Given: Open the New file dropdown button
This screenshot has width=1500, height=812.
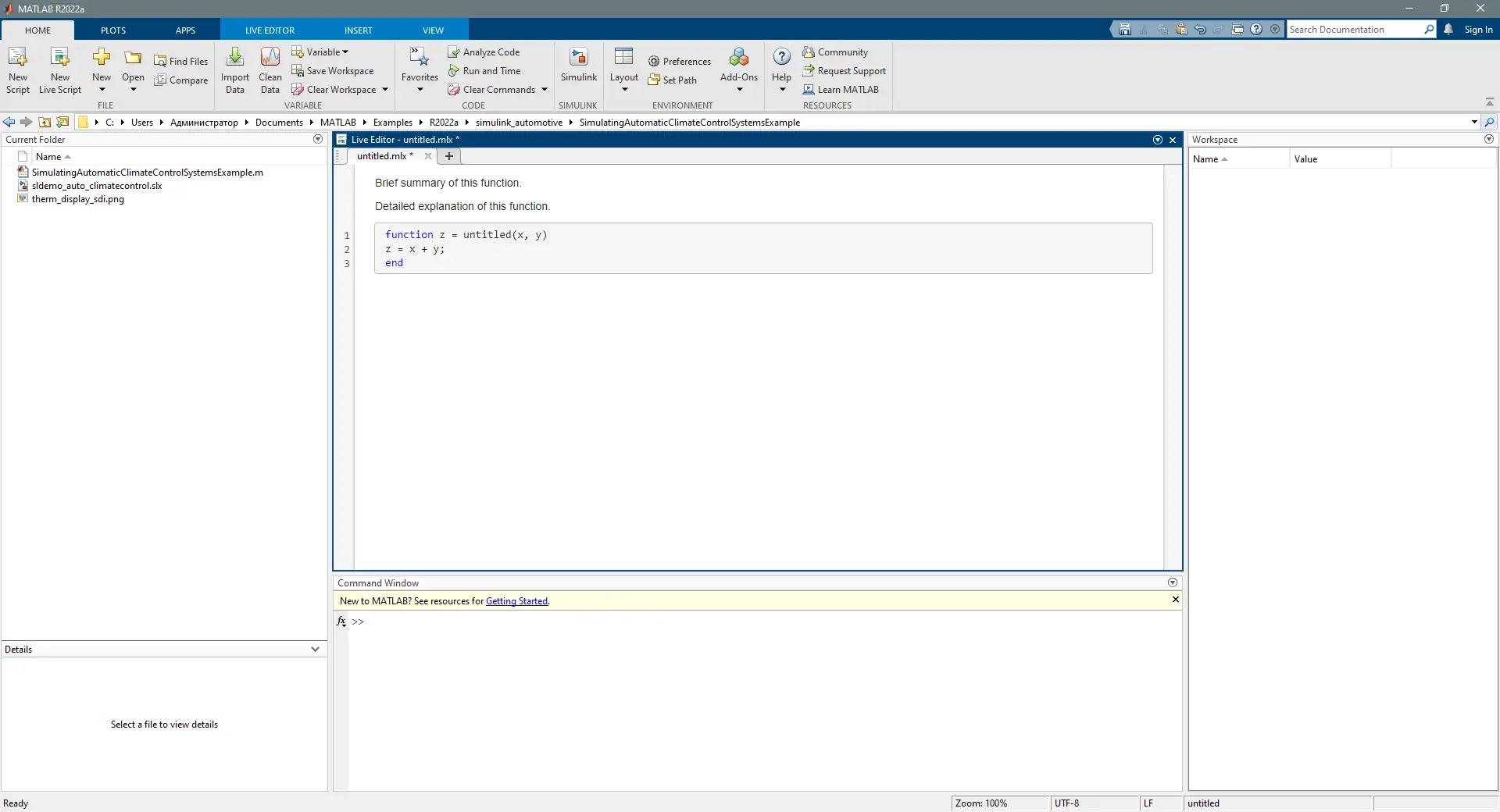Looking at the screenshot, I should point(102,70).
